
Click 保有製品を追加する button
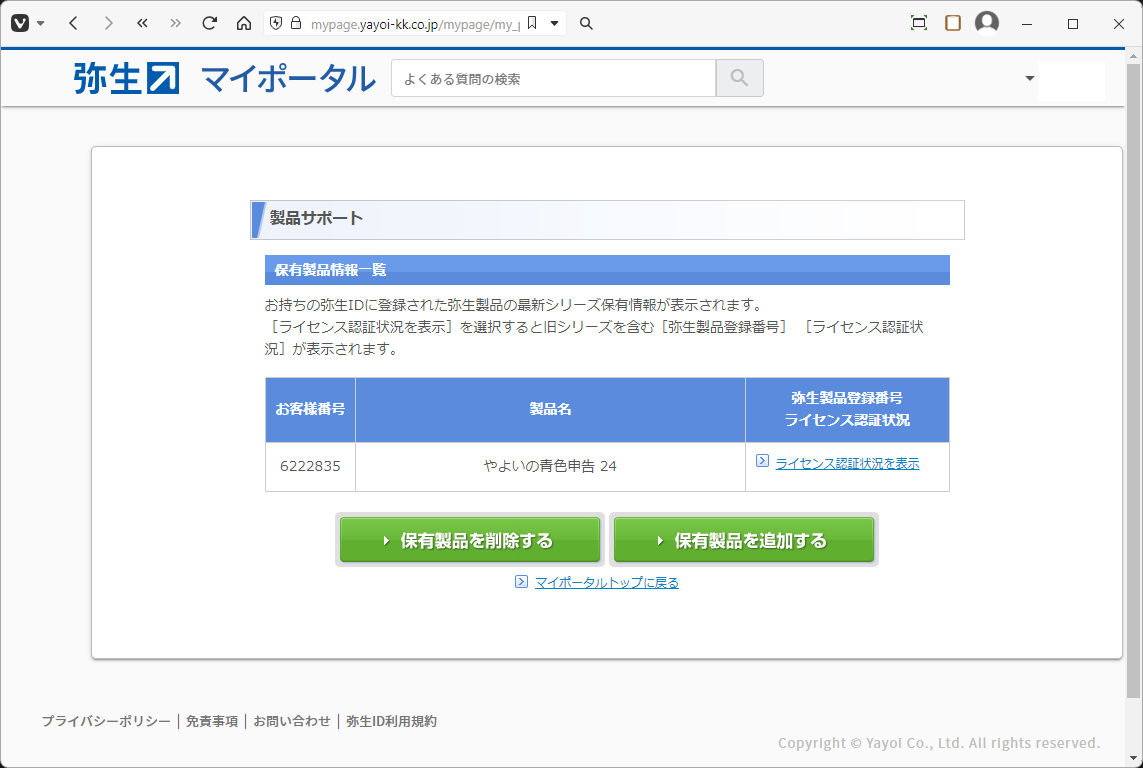[744, 540]
